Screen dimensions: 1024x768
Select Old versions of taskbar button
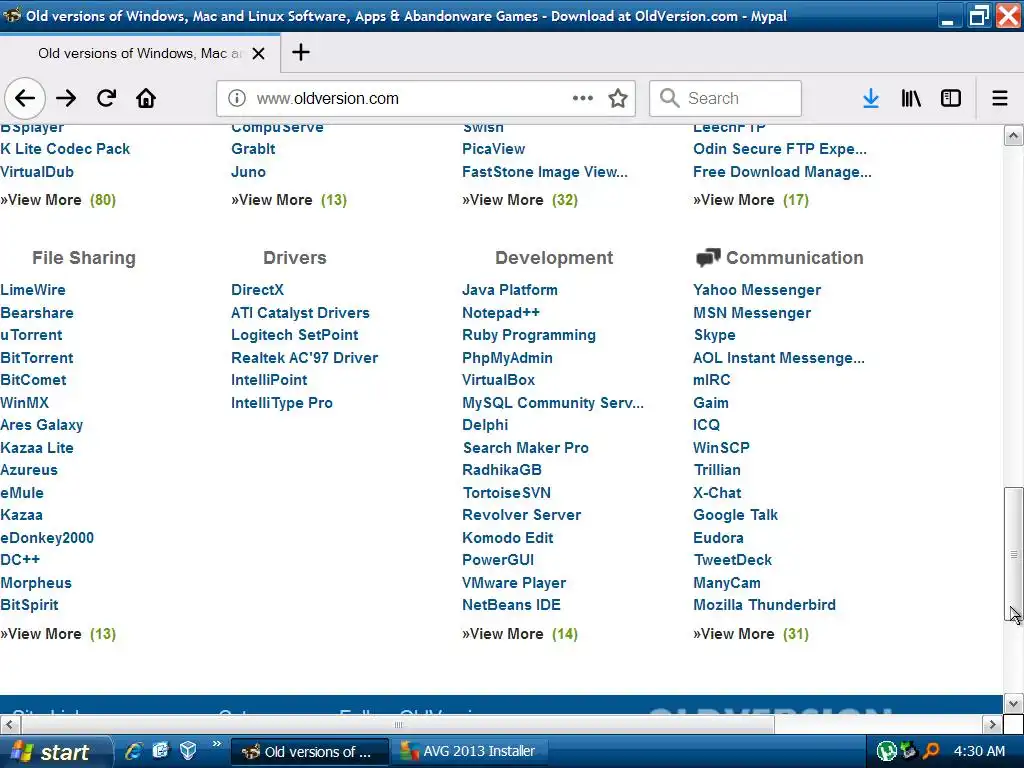coord(310,752)
